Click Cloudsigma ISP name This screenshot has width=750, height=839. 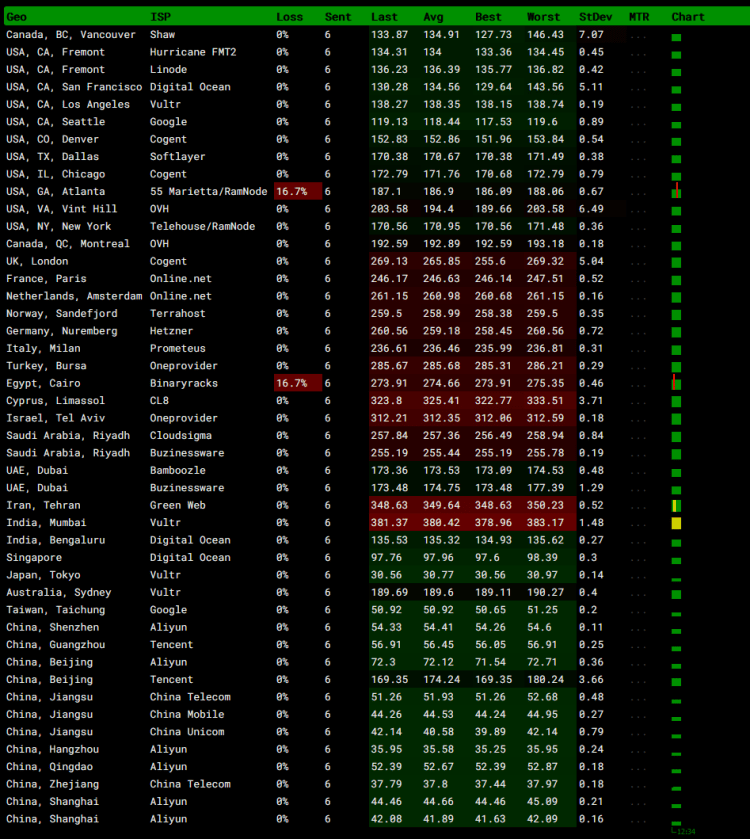point(181,436)
